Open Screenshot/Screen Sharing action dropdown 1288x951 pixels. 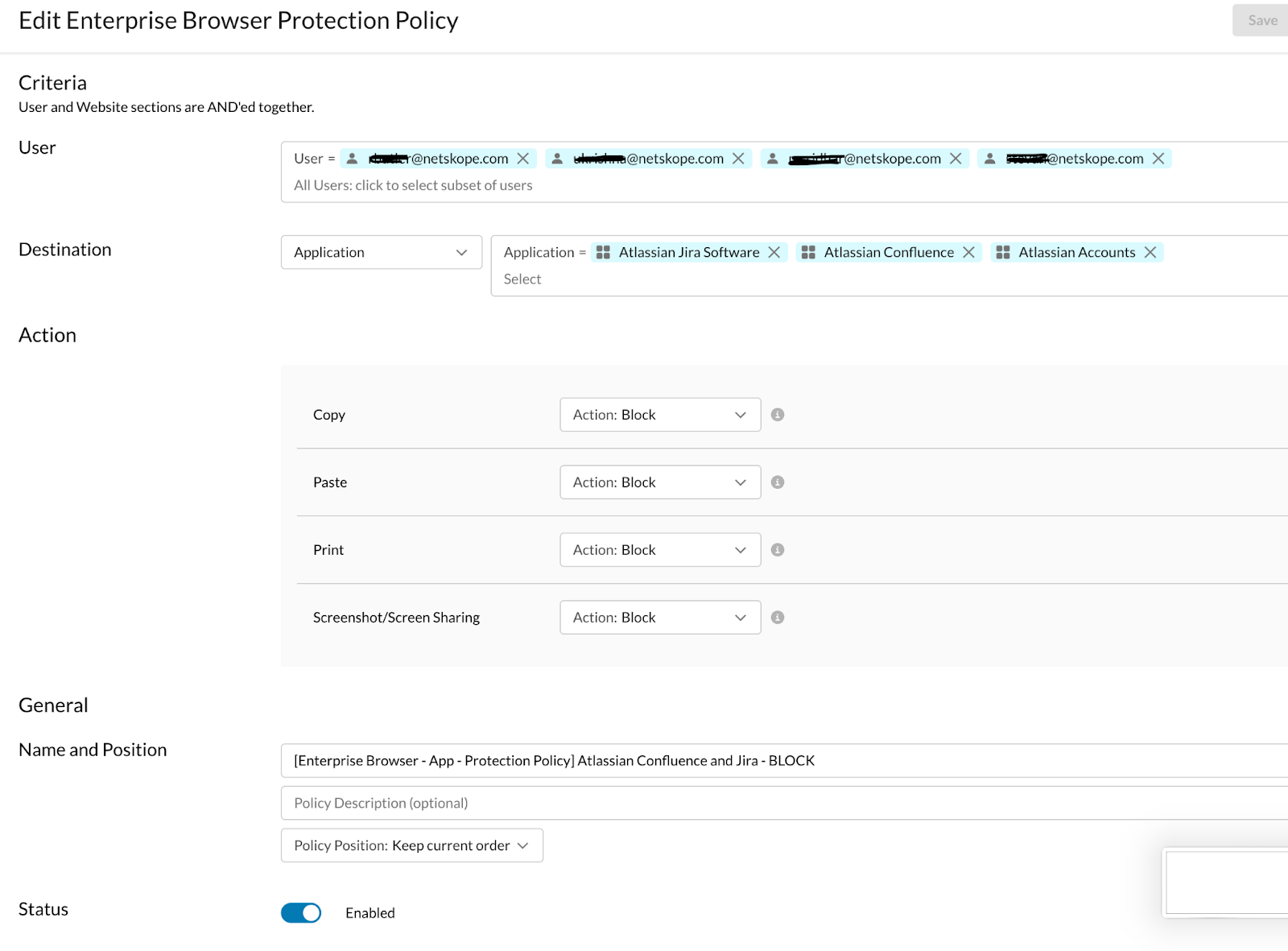click(x=660, y=618)
